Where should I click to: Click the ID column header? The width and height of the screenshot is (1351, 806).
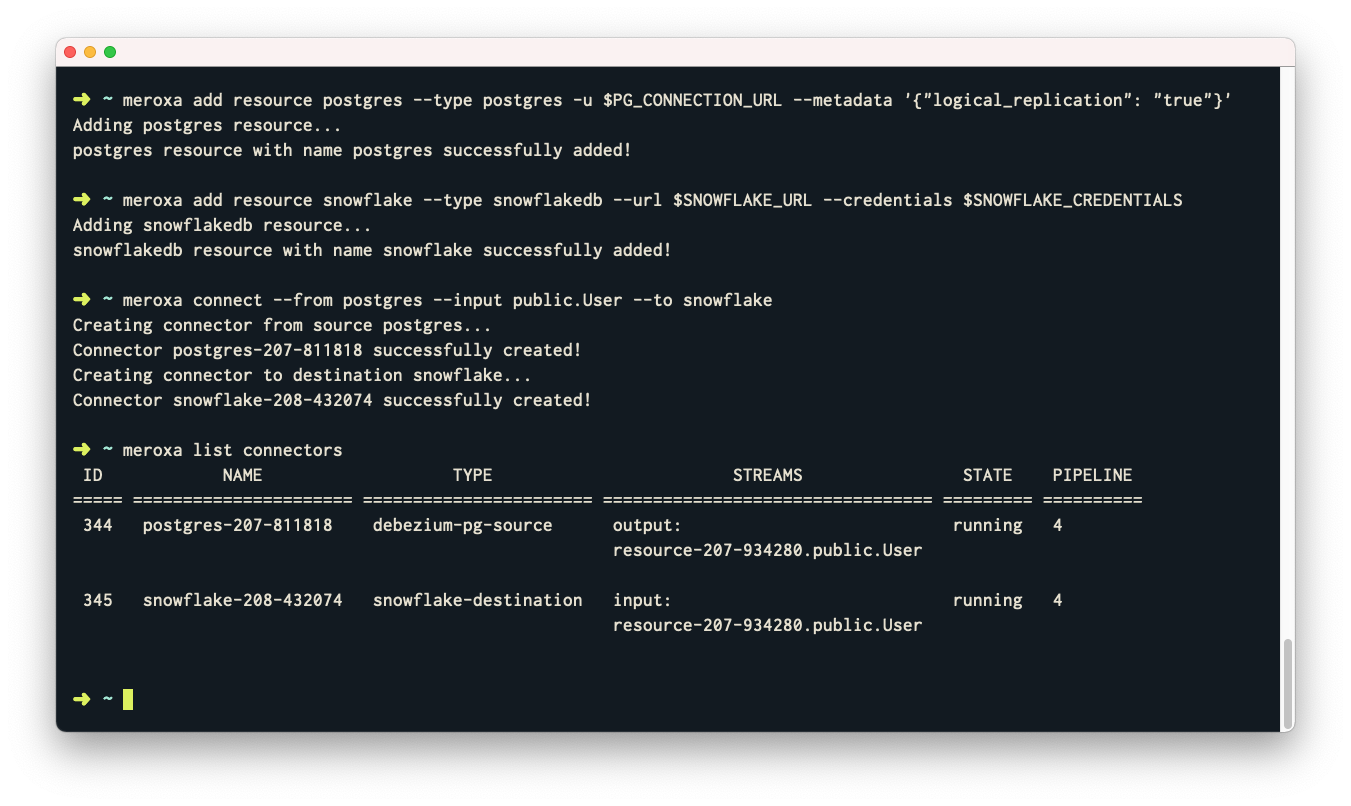92,475
